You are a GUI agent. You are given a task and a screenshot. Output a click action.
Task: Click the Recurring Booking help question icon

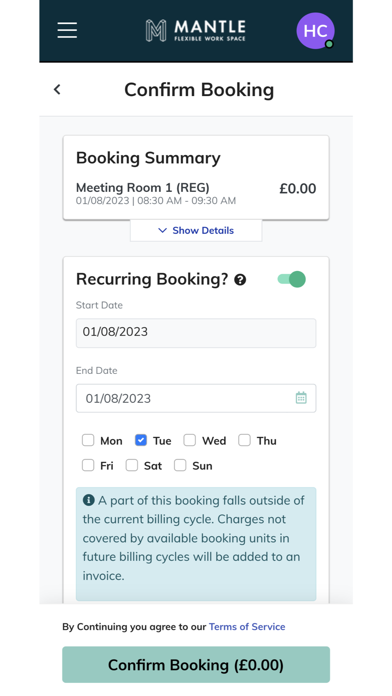[240, 280]
